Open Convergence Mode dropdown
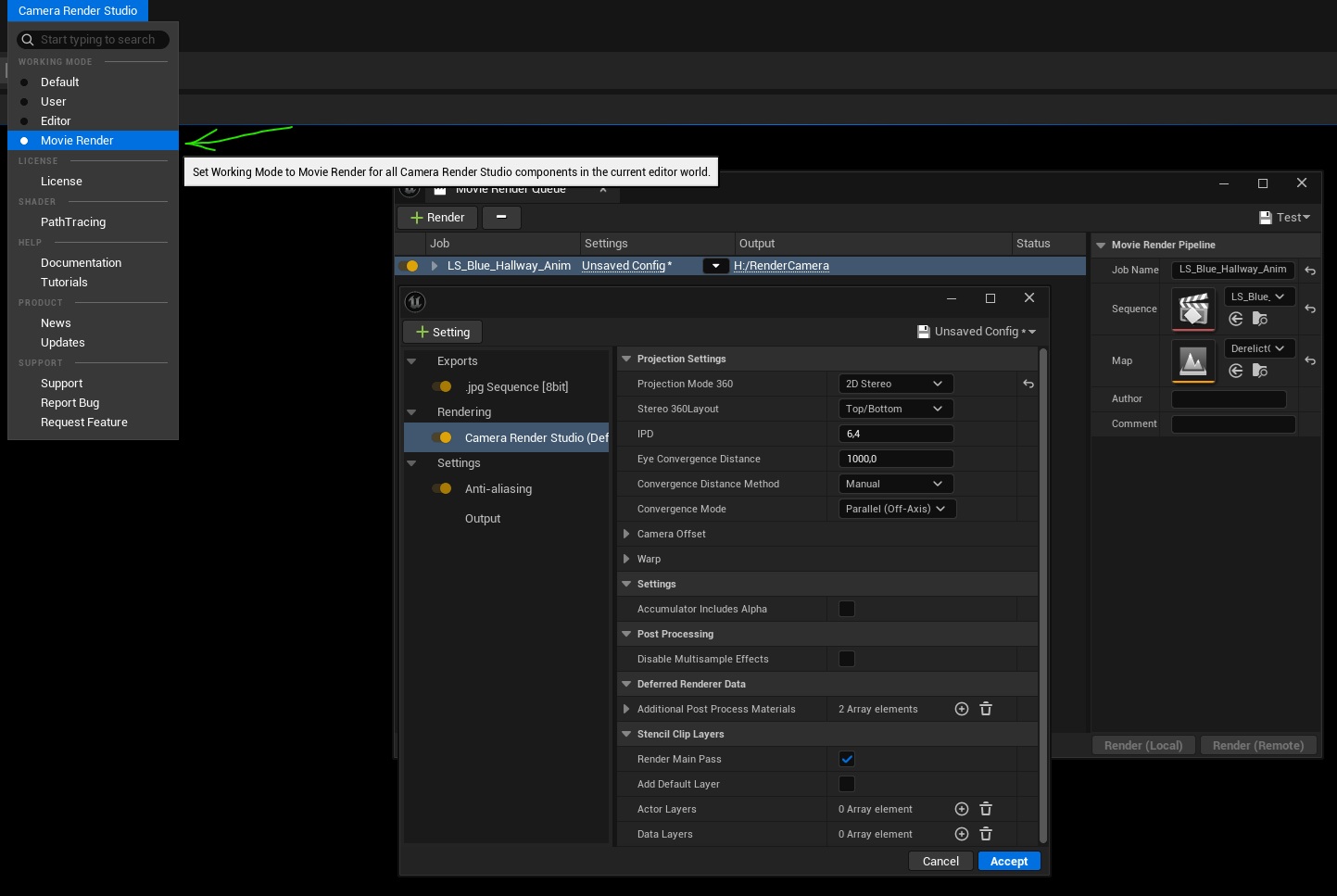 897,509
